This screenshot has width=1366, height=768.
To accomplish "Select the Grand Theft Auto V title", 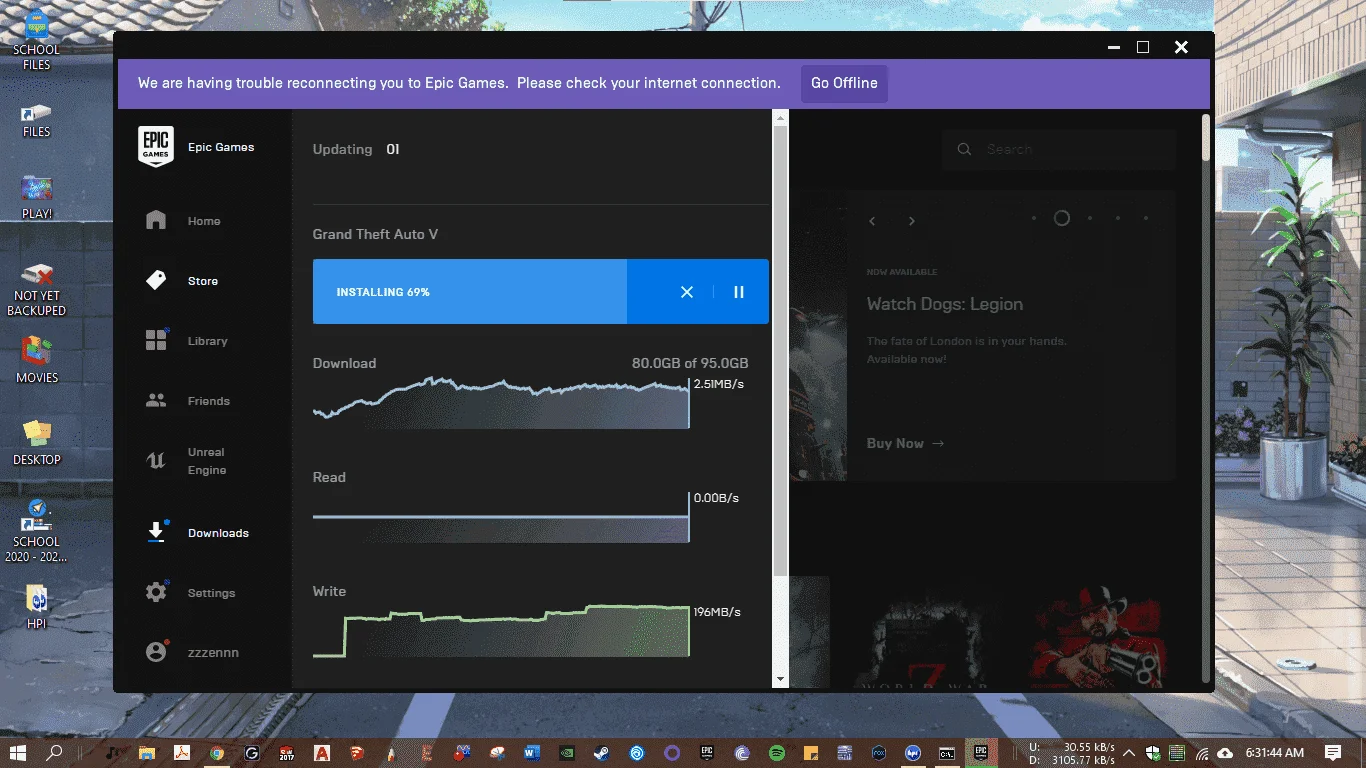I will tap(375, 234).
